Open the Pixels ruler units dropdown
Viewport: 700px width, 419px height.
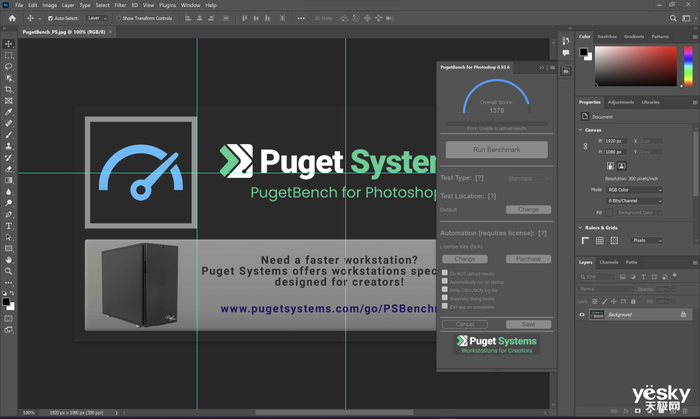pos(647,241)
